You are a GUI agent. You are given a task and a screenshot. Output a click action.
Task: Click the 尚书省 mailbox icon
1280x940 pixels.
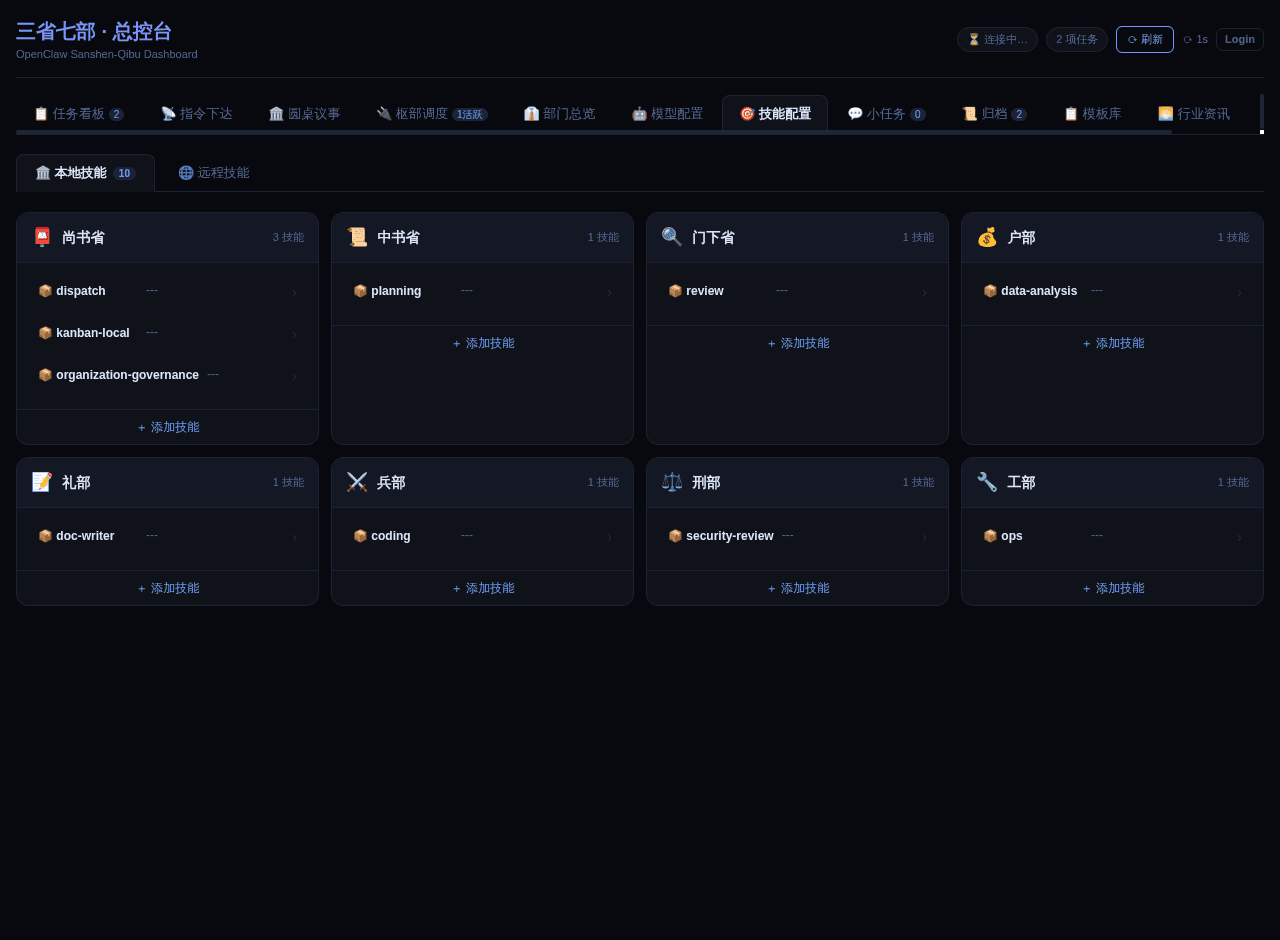click(42, 237)
